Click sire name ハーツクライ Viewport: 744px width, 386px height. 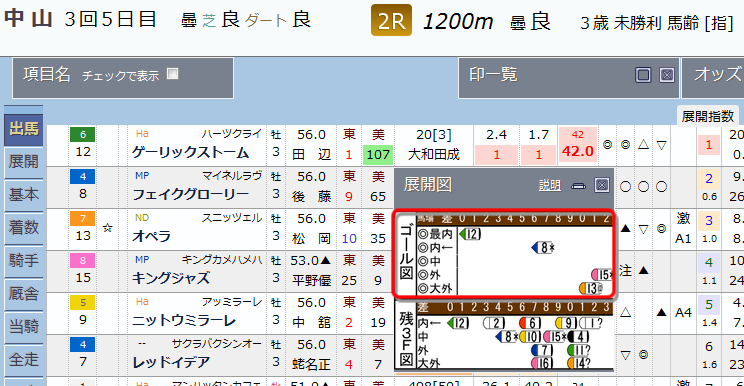coord(232,134)
